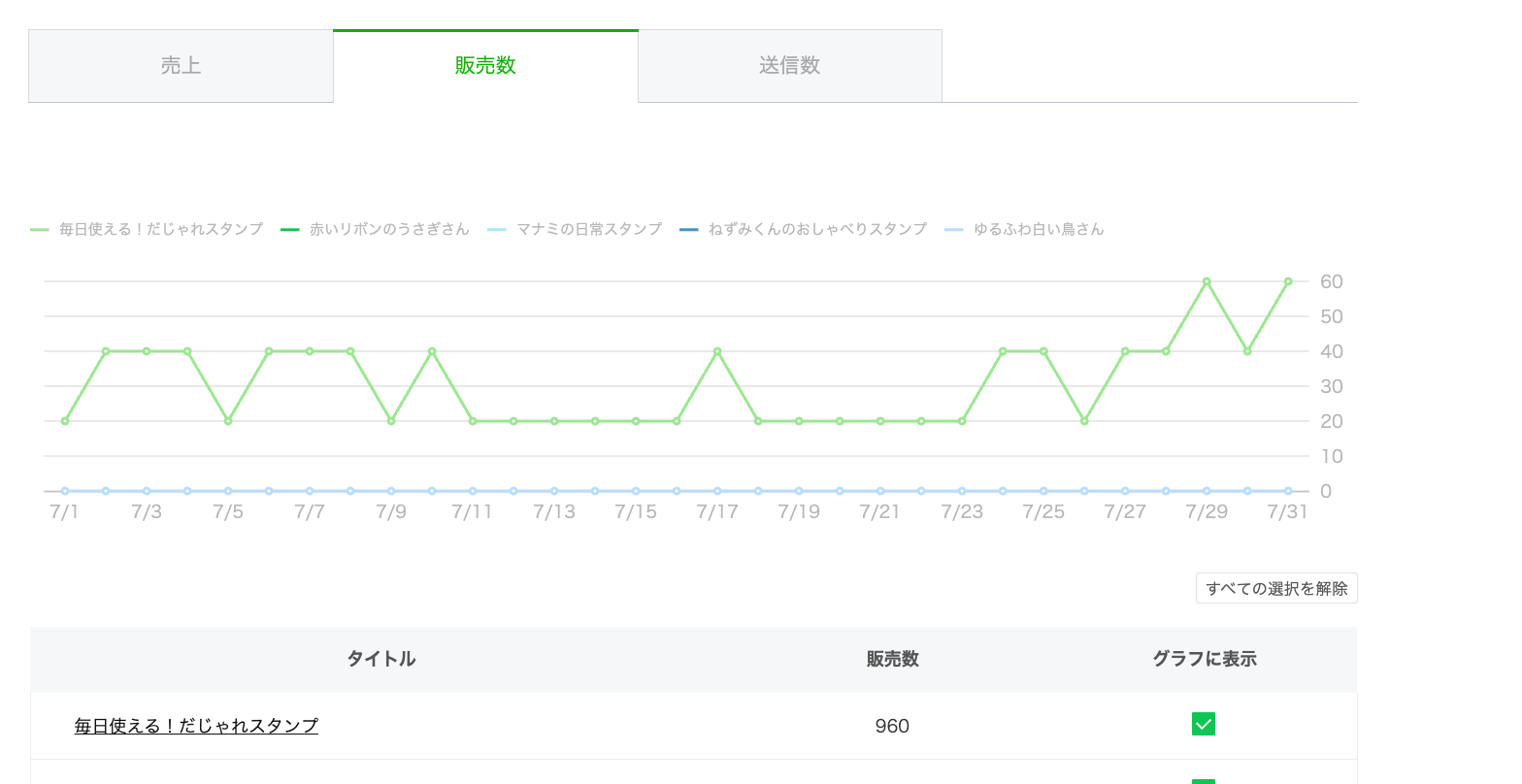The image size is (1522, 784).
Task: Click the 7/15 zero-value blue data point
Action: [636, 491]
